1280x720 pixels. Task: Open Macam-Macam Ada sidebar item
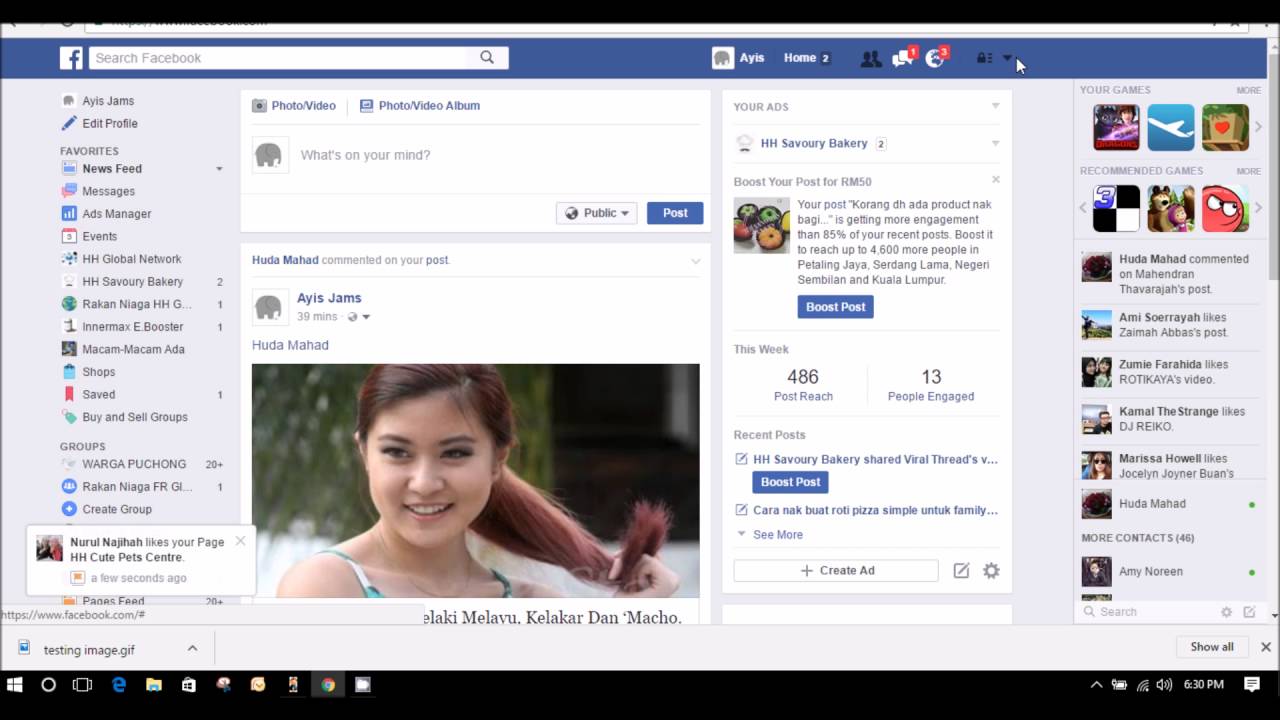133,349
